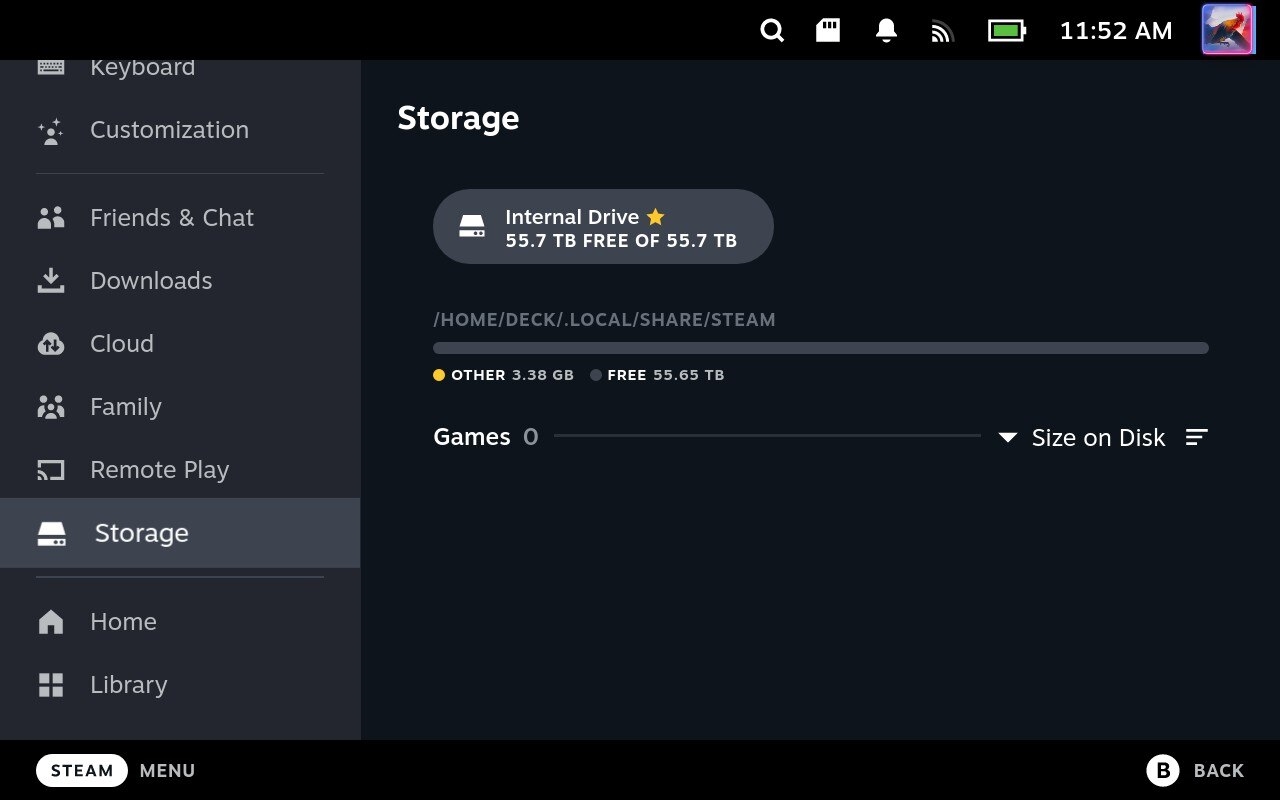The height and width of the screenshot is (800, 1280).
Task: Open the search magnifier icon
Action: [x=772, y=31]
